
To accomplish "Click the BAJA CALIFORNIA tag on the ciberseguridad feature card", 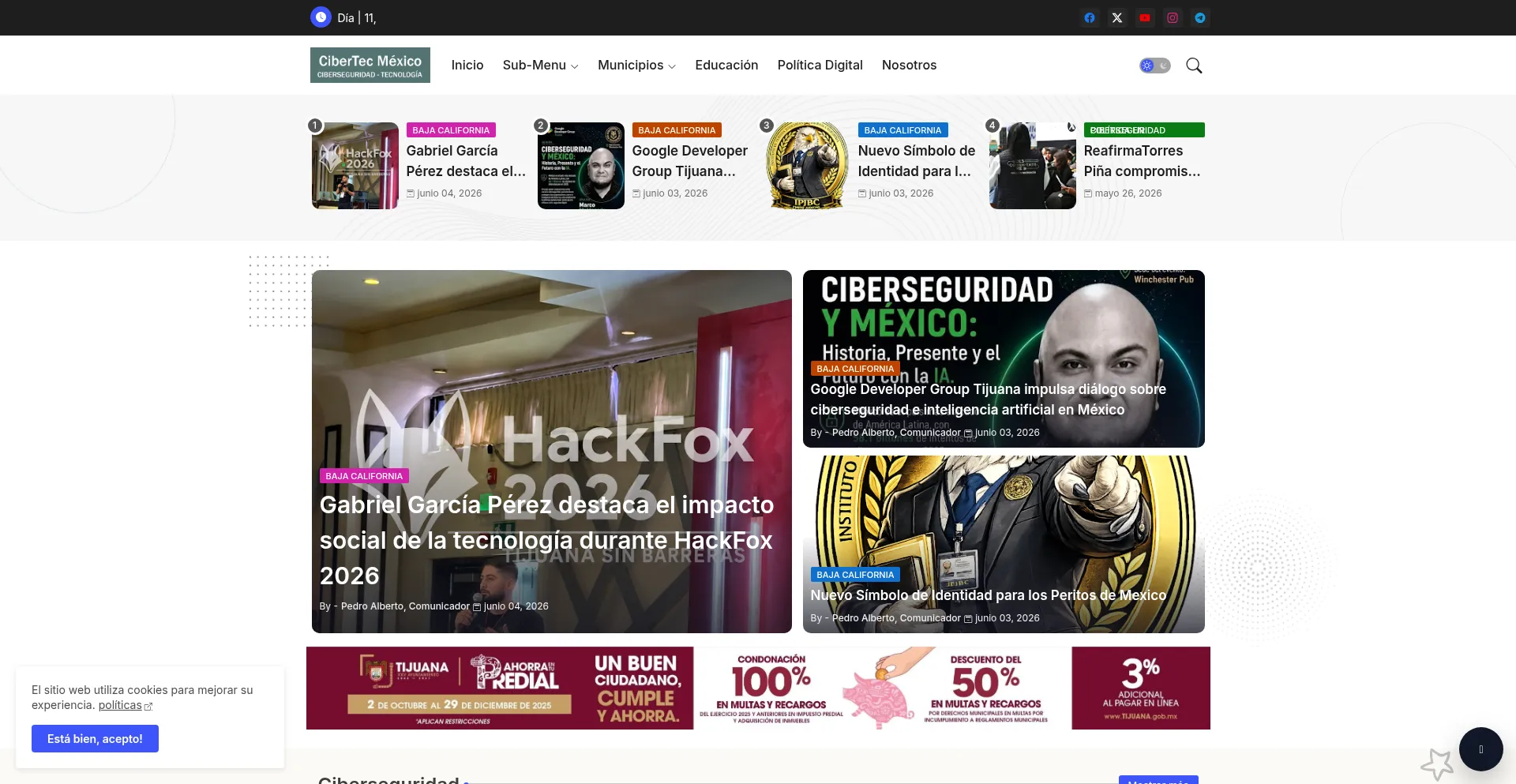I will point(855,369).
